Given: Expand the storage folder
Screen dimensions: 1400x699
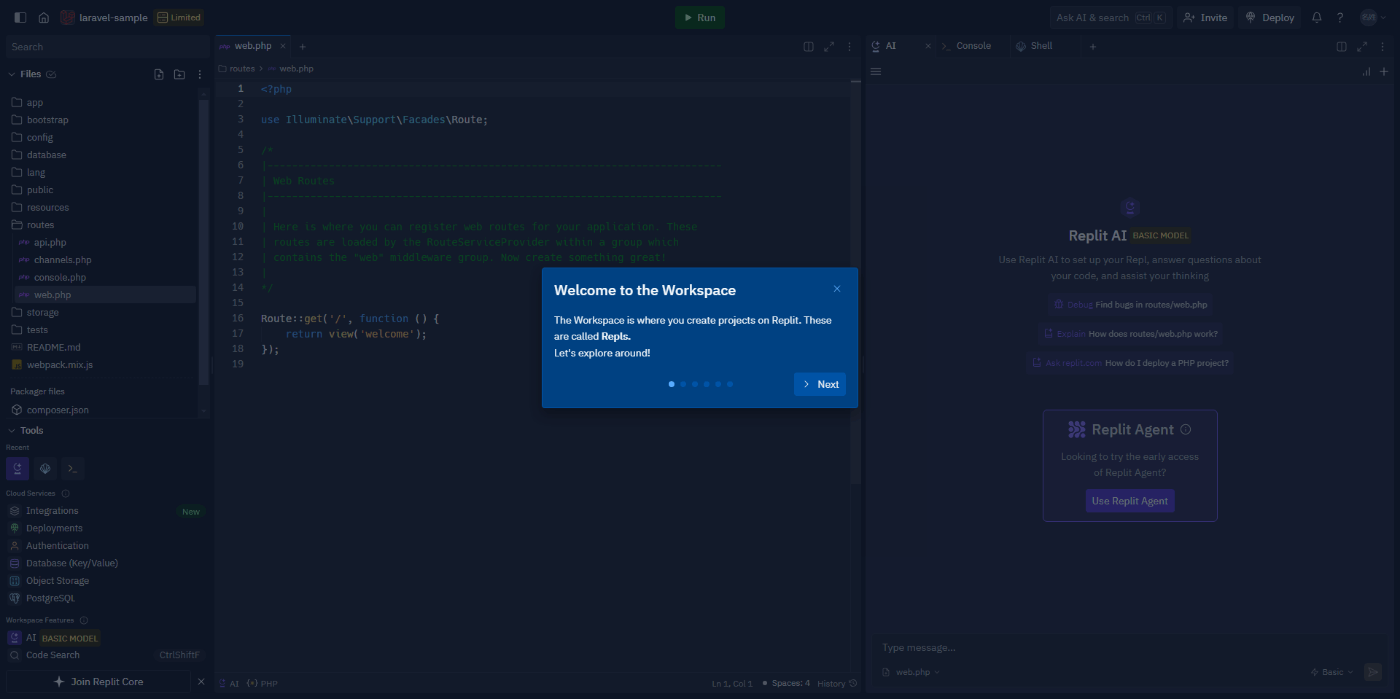Looking at the screenshot, I should (x=102, y=312).
